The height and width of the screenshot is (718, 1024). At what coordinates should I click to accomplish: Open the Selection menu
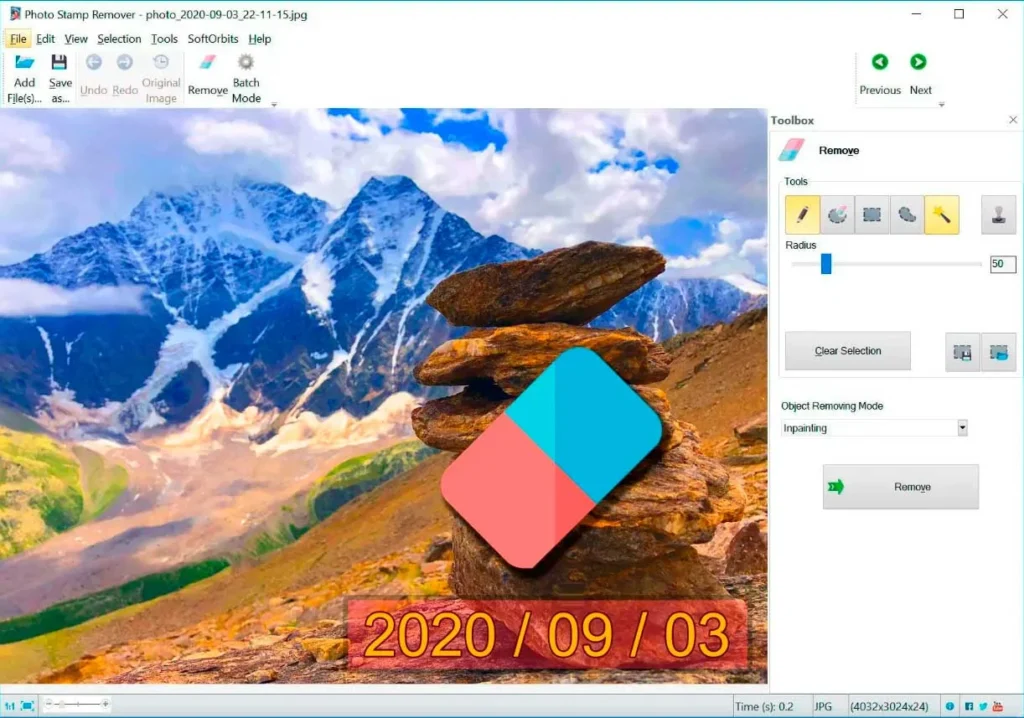119,39
